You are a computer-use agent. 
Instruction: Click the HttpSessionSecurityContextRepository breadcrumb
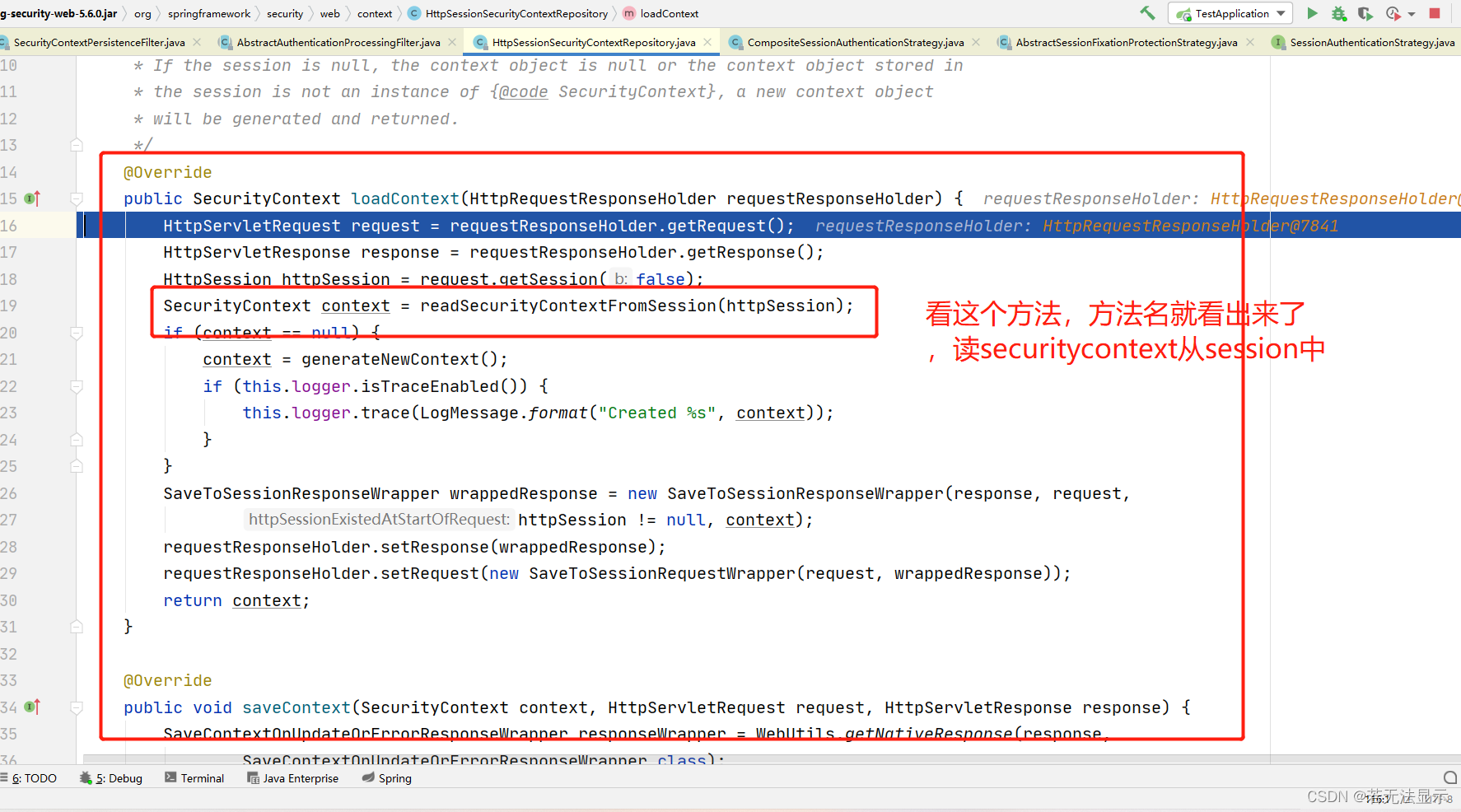tap(508, 13)
